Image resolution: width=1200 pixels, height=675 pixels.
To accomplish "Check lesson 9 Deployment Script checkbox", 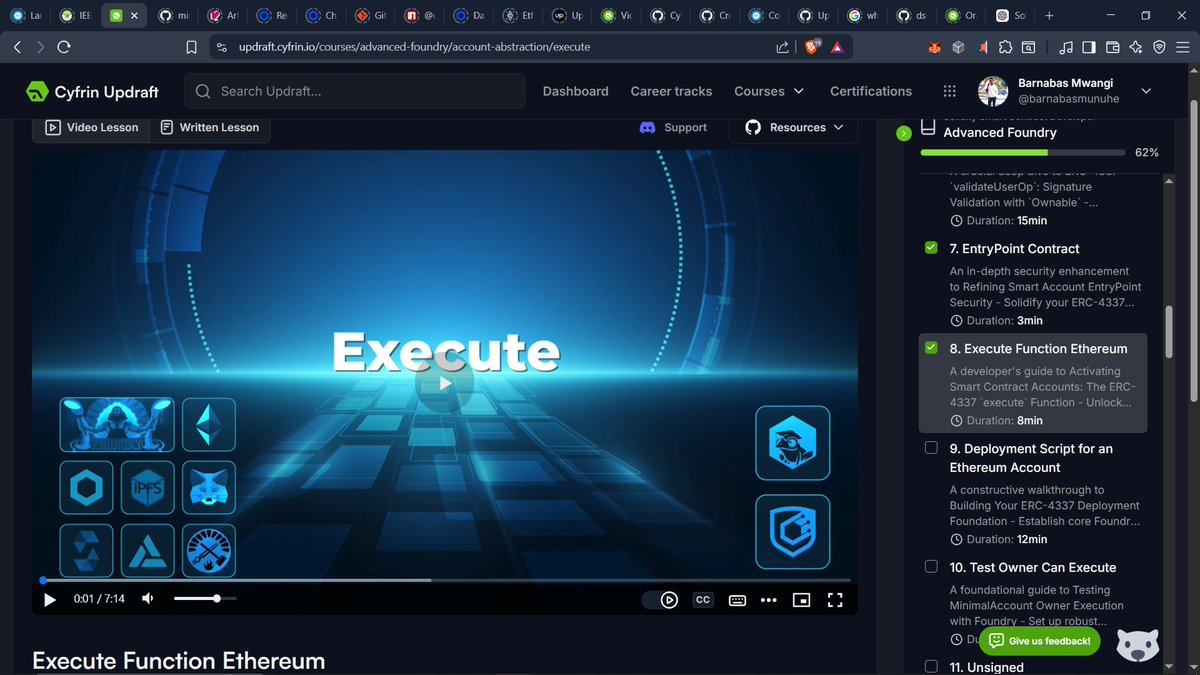I will pyautogui.click(x=931, y=448).
